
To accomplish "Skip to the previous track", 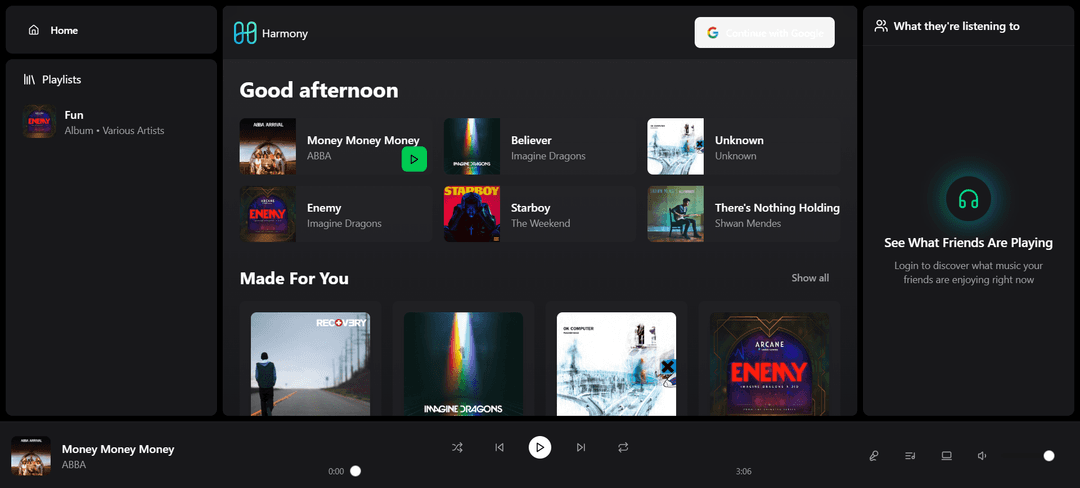I will (499, 447).
